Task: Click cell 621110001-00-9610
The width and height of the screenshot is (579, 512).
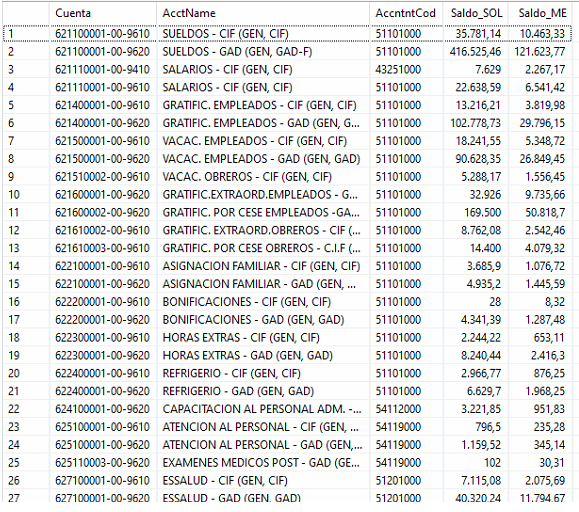Action: pyautogui.click(x=103, y=87)
